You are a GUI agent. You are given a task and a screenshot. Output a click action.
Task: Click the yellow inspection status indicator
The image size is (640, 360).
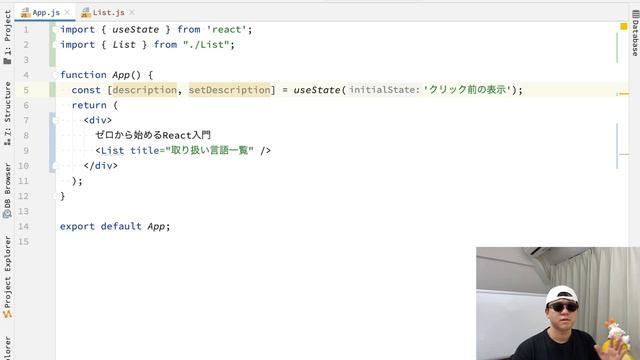coord(624,27)
